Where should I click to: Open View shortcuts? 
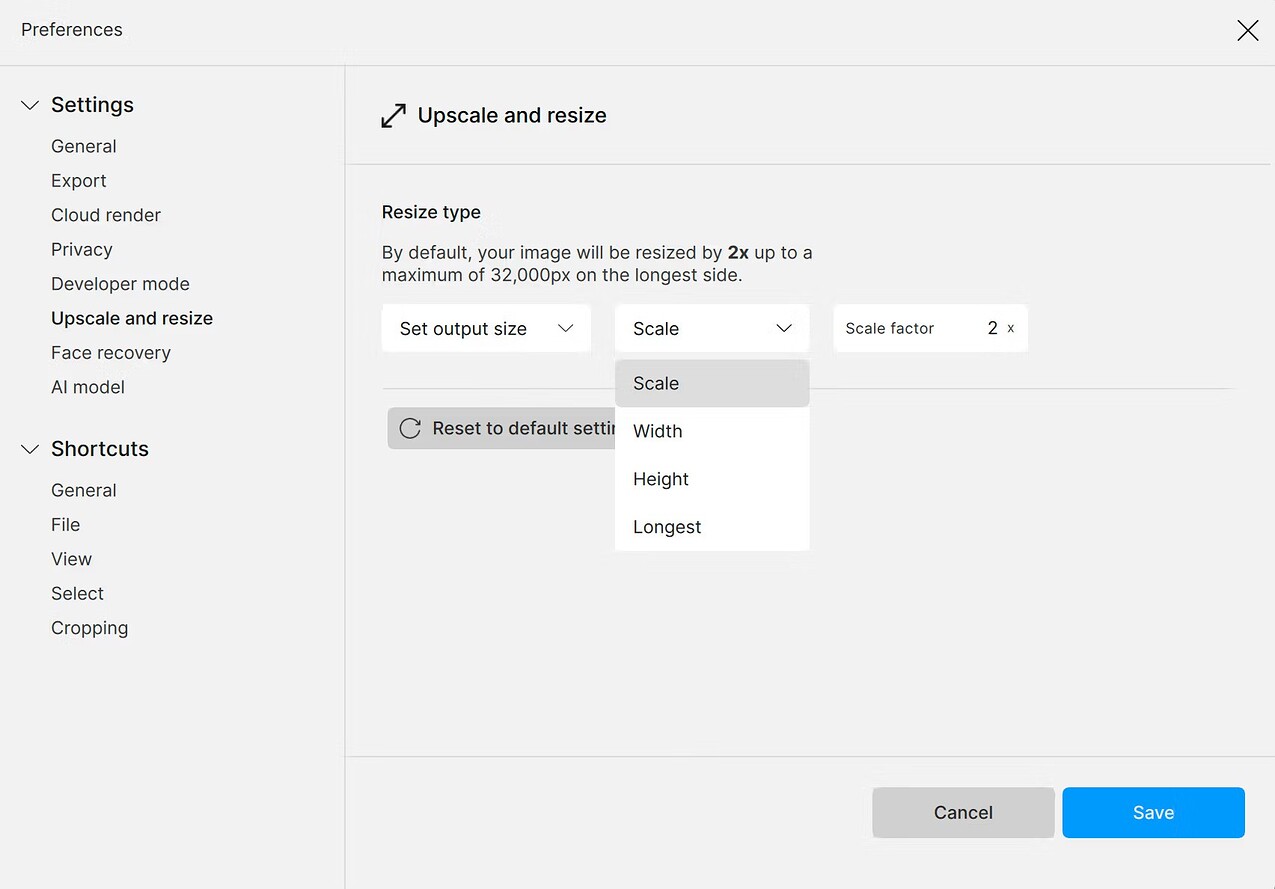pyautogui.click(x=72, y=559)
